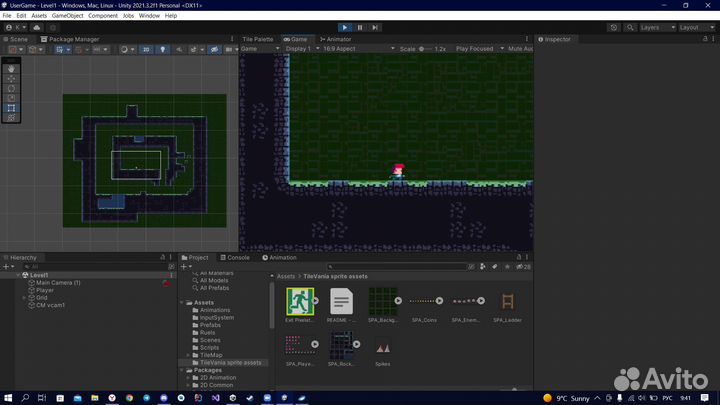Select CM vcam1 in Hierarchy
The image size is (720, 405).
click(x=51, y=305)
